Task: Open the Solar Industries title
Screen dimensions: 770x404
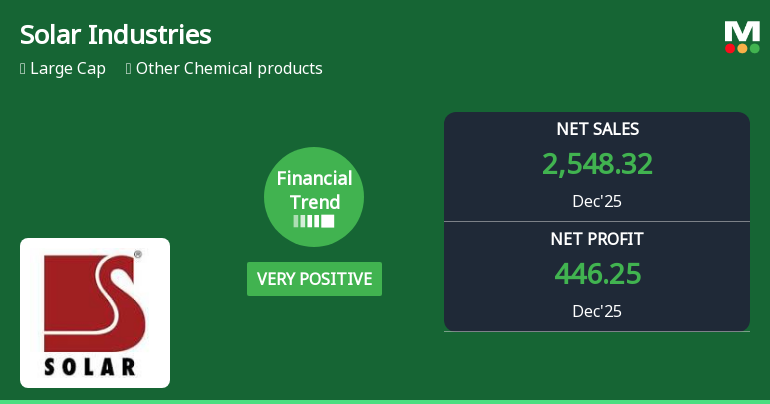Action: 116,35
